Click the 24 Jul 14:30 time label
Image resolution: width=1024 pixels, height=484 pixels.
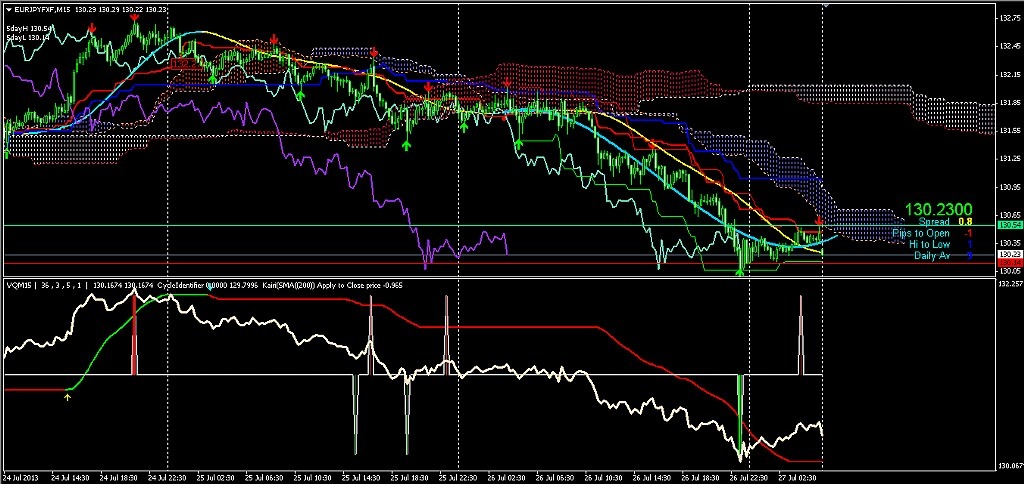(69, 478)
